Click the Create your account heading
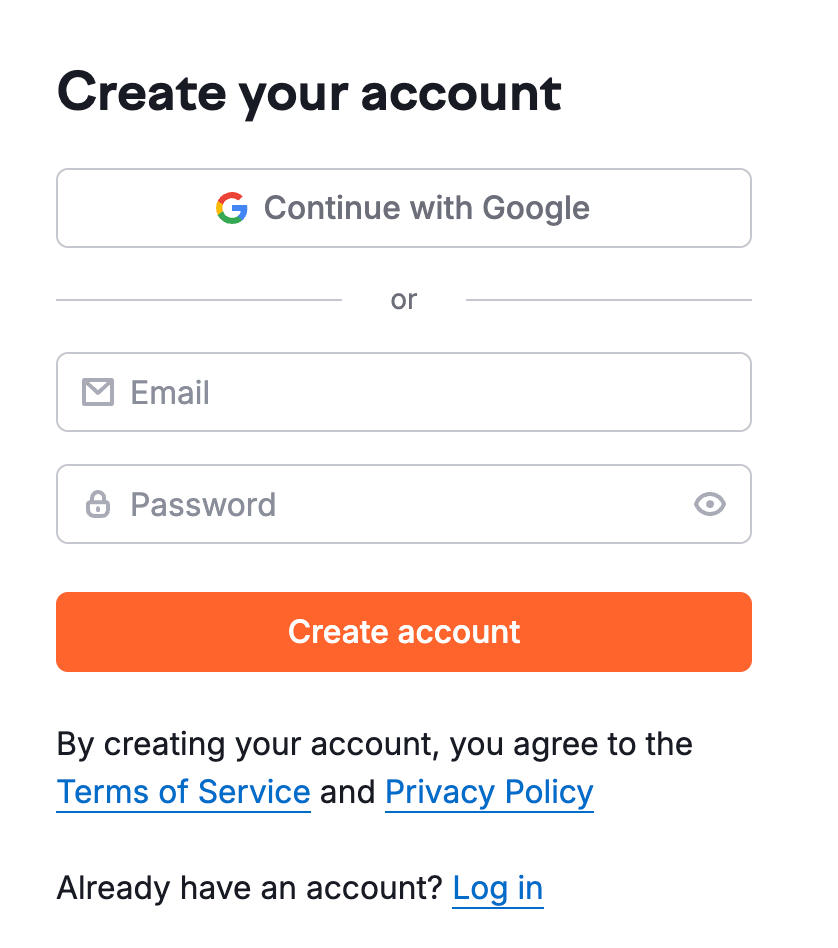The height and width of the screenshot is (948, 838). [310, 92]
